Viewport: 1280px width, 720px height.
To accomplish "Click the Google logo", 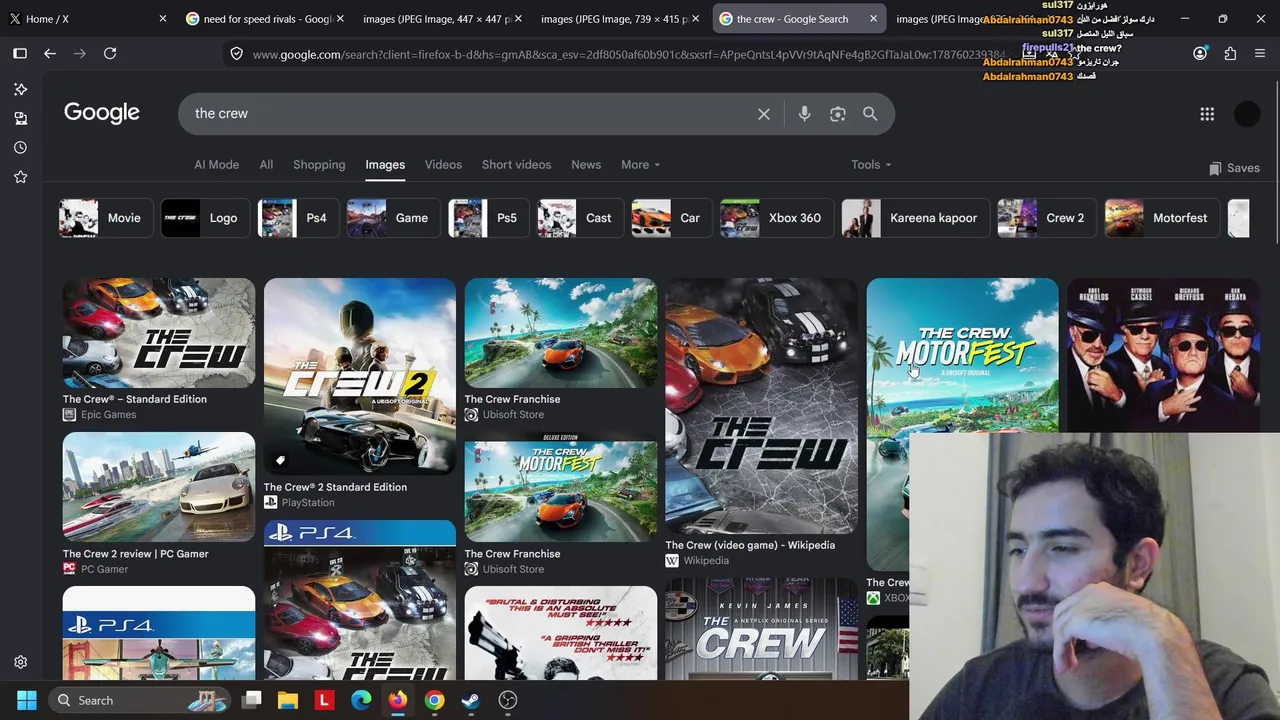I will pos(102,112).
